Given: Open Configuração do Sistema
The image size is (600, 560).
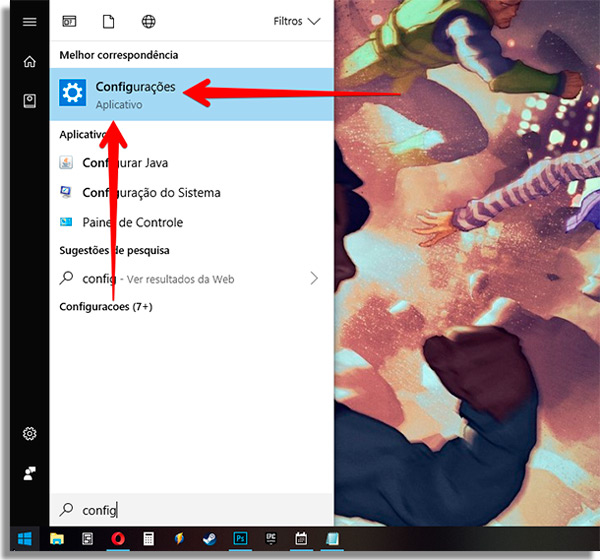Looking at the screenshot, I should tap(192, 193).
